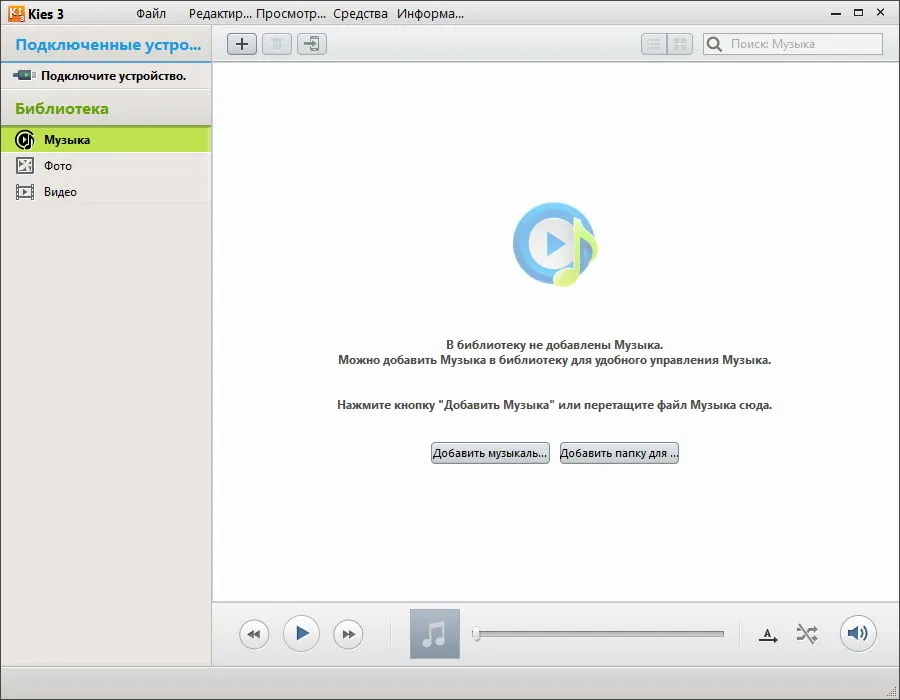Click the album art music note thumbnail
This screenshot has height=700, width=900.
(x=435, y=634)
